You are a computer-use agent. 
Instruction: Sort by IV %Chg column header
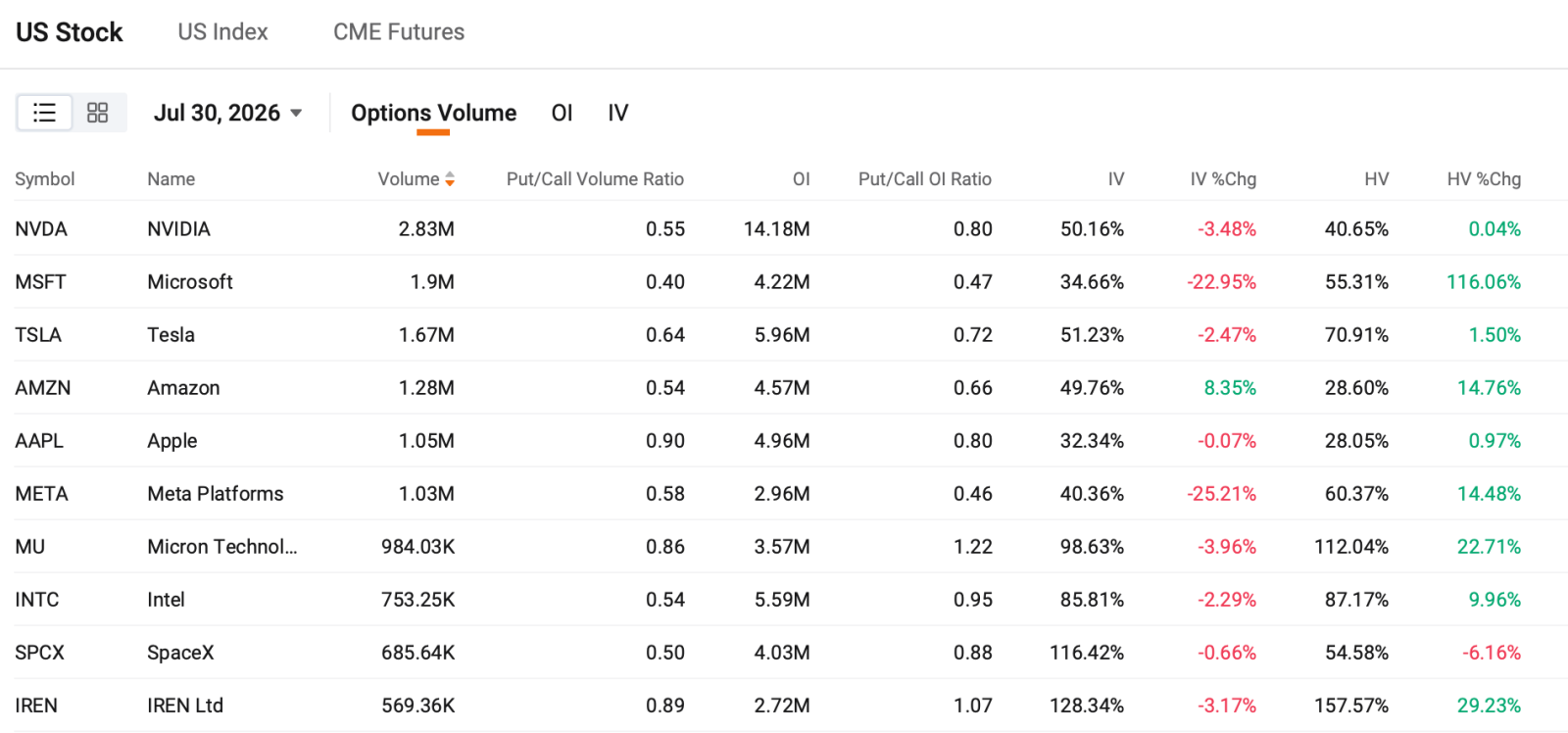coord(1222,179)
